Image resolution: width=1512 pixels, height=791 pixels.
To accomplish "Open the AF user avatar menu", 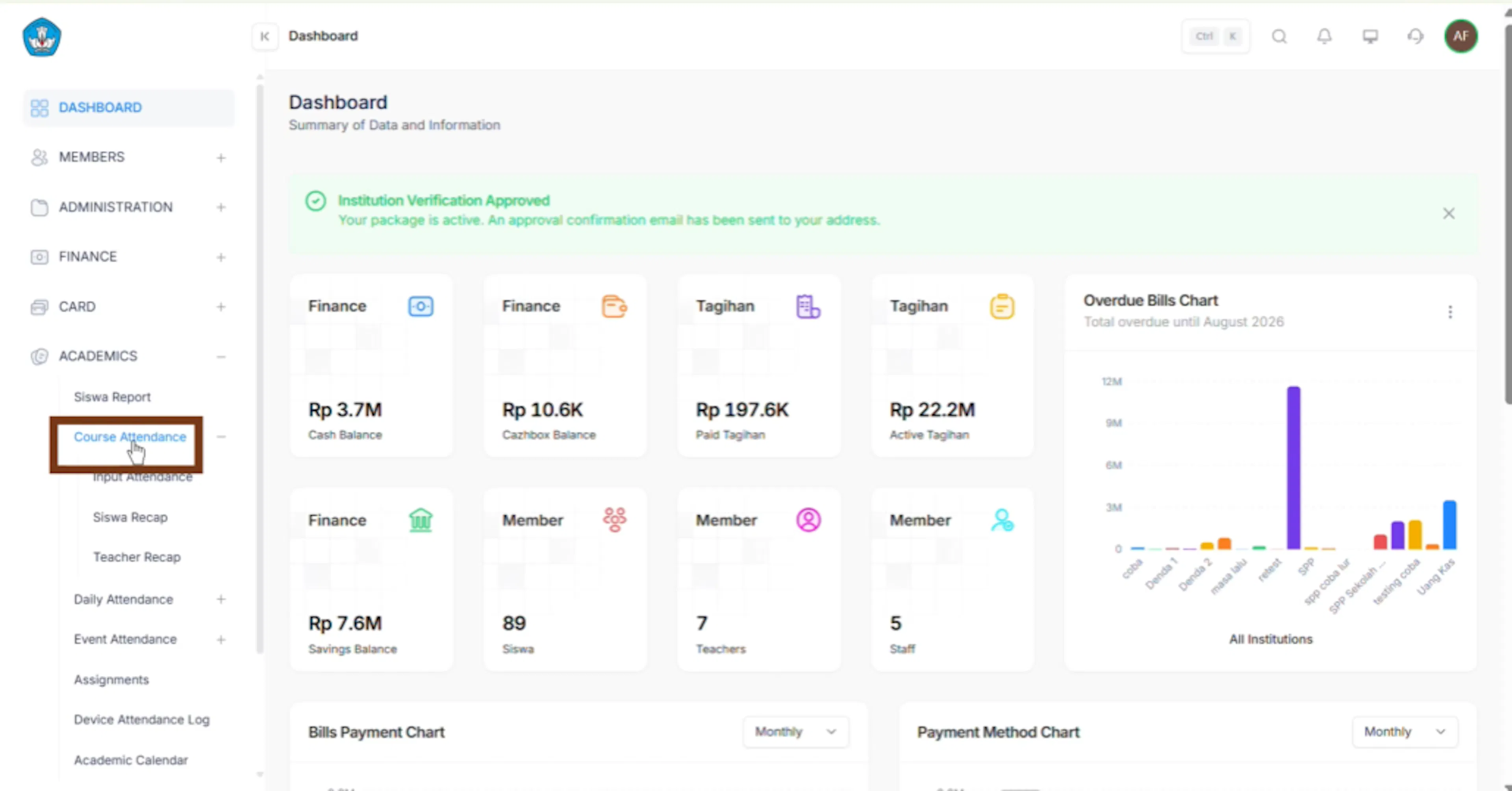I will (1460, 36).
